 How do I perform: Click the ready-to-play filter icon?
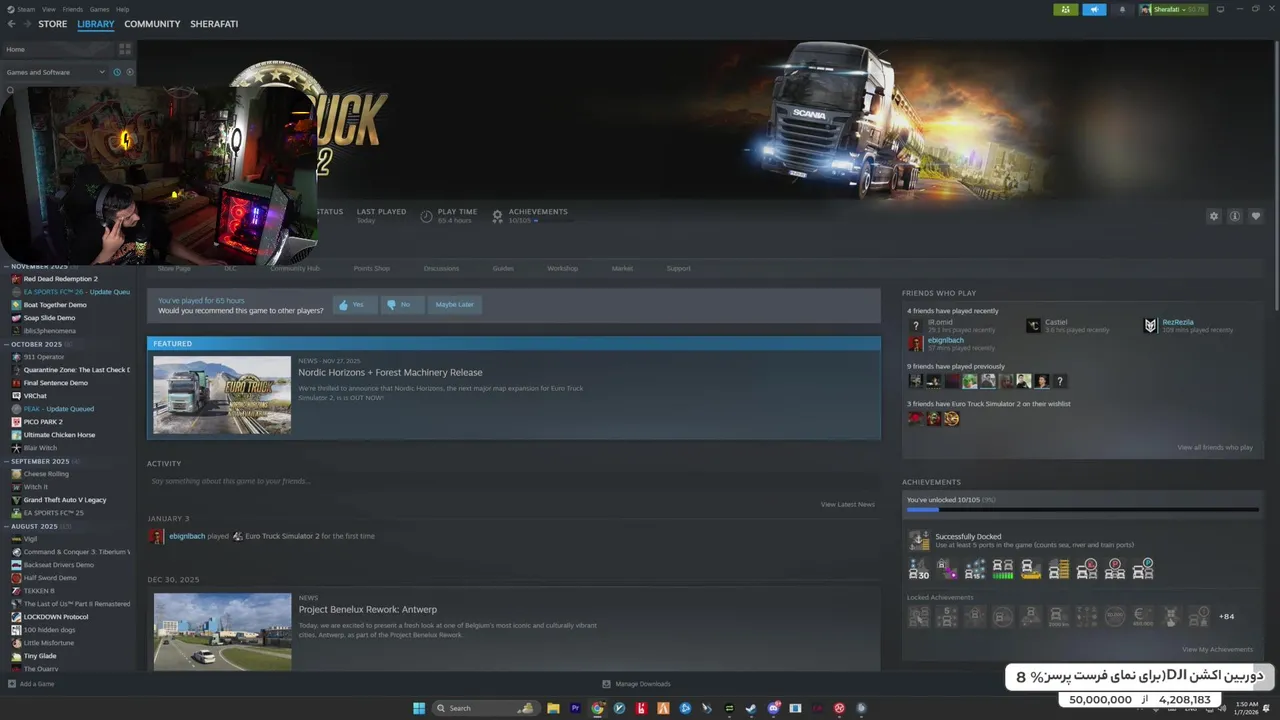click(129, 72)
